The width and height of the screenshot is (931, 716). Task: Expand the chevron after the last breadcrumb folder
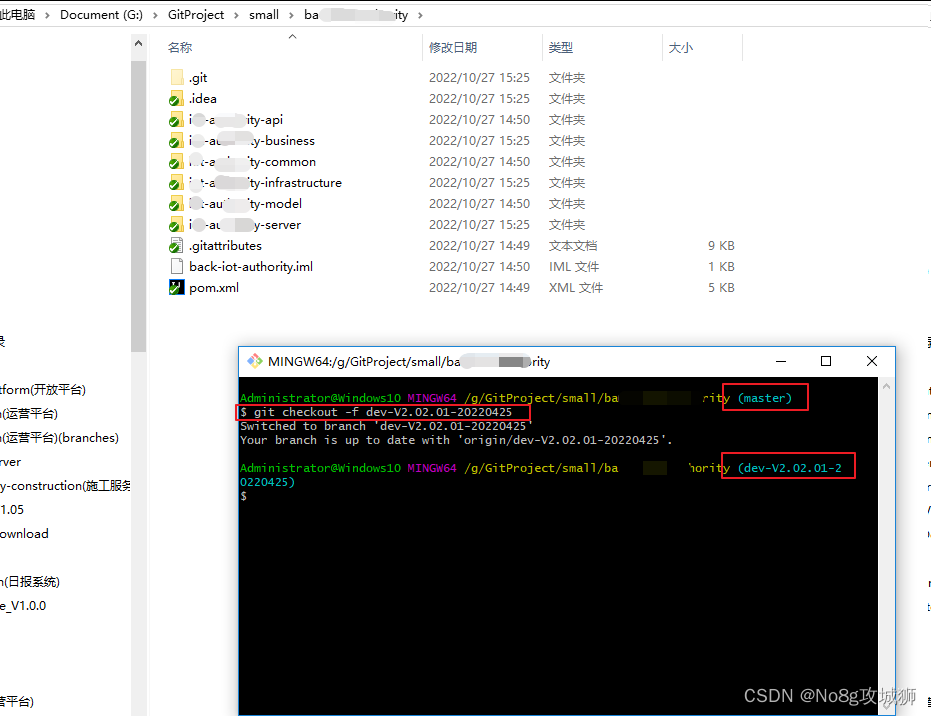(420, 15)
